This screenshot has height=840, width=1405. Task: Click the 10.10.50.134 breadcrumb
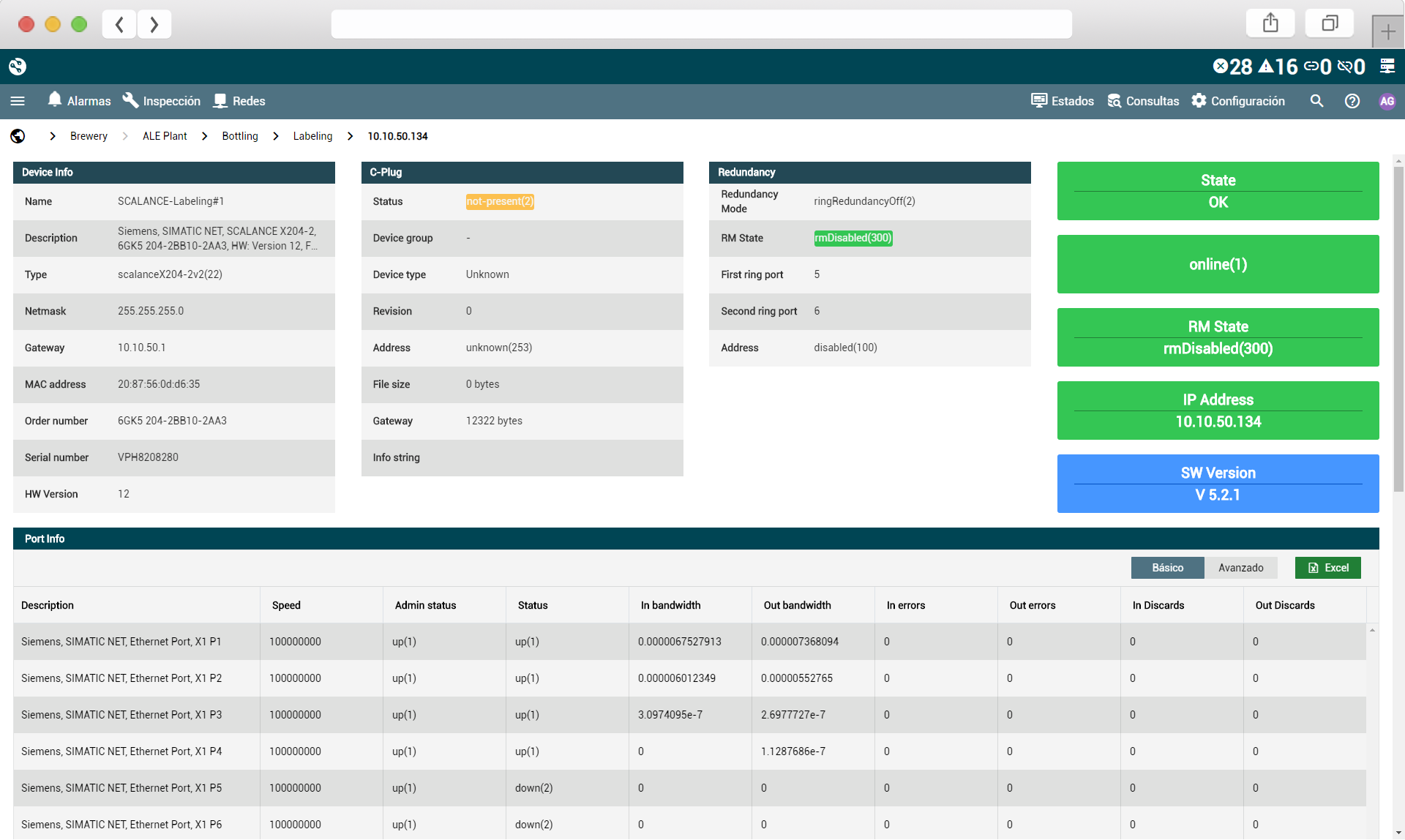pos(397,136)
